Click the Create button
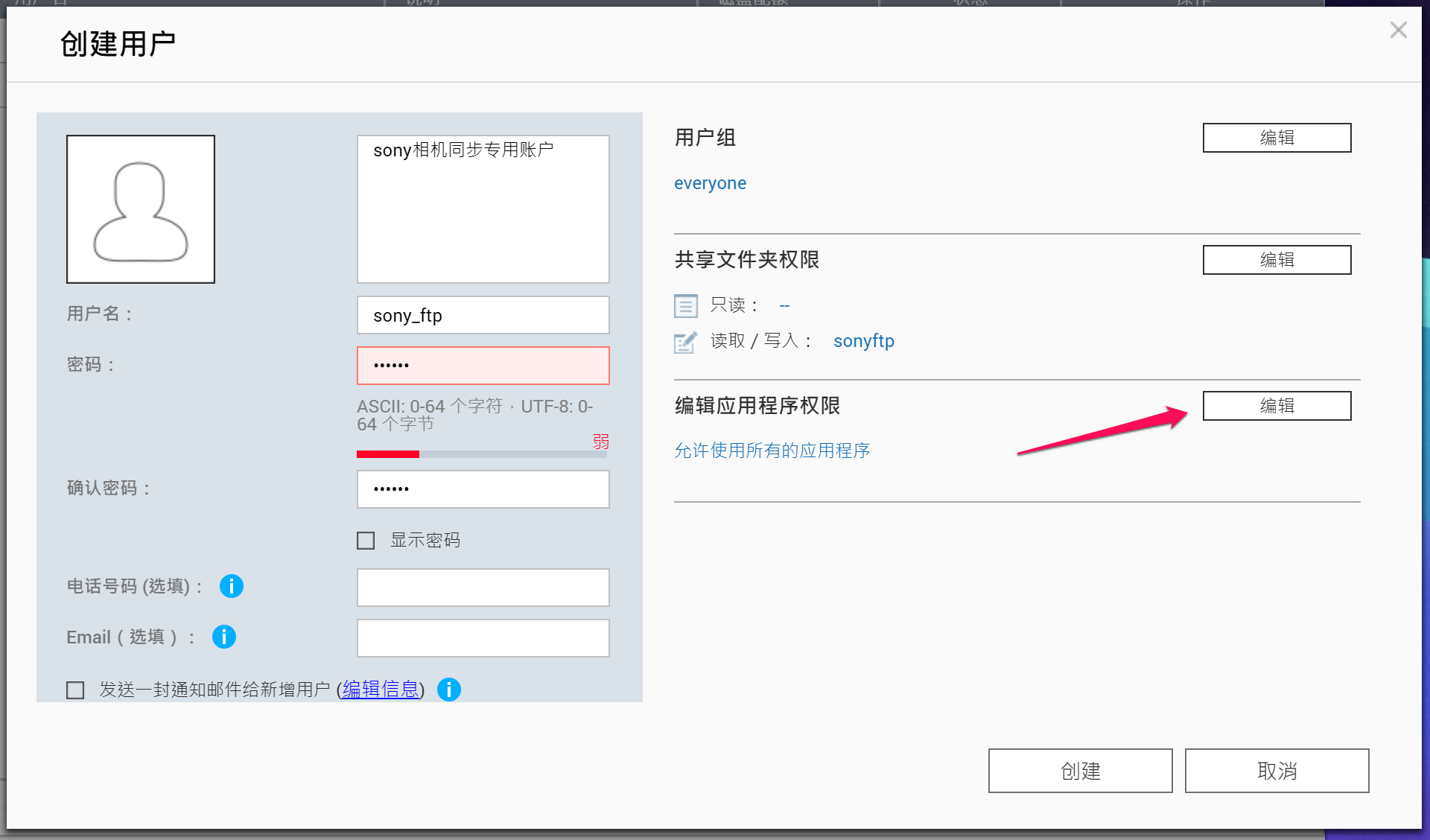 point(1080,771)
